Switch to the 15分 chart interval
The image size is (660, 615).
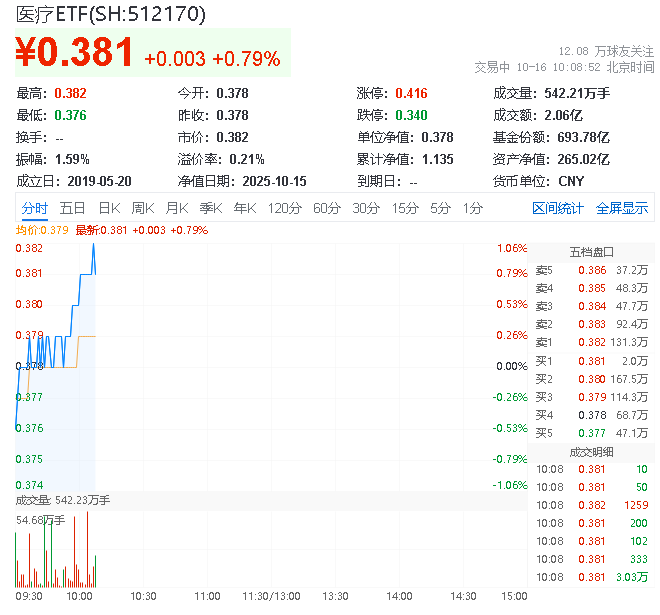tap(405, 208)
